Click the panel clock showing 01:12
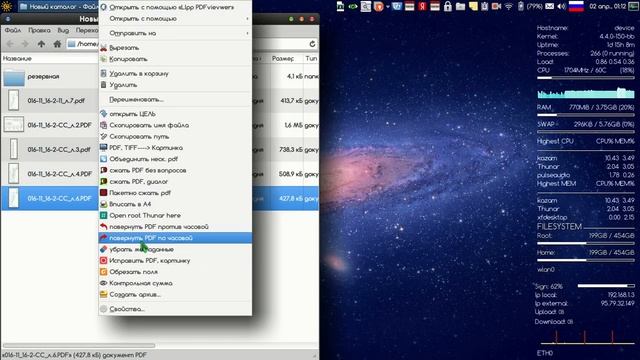The height and width of the screenshot is (360, 640). tap(607, 7)
